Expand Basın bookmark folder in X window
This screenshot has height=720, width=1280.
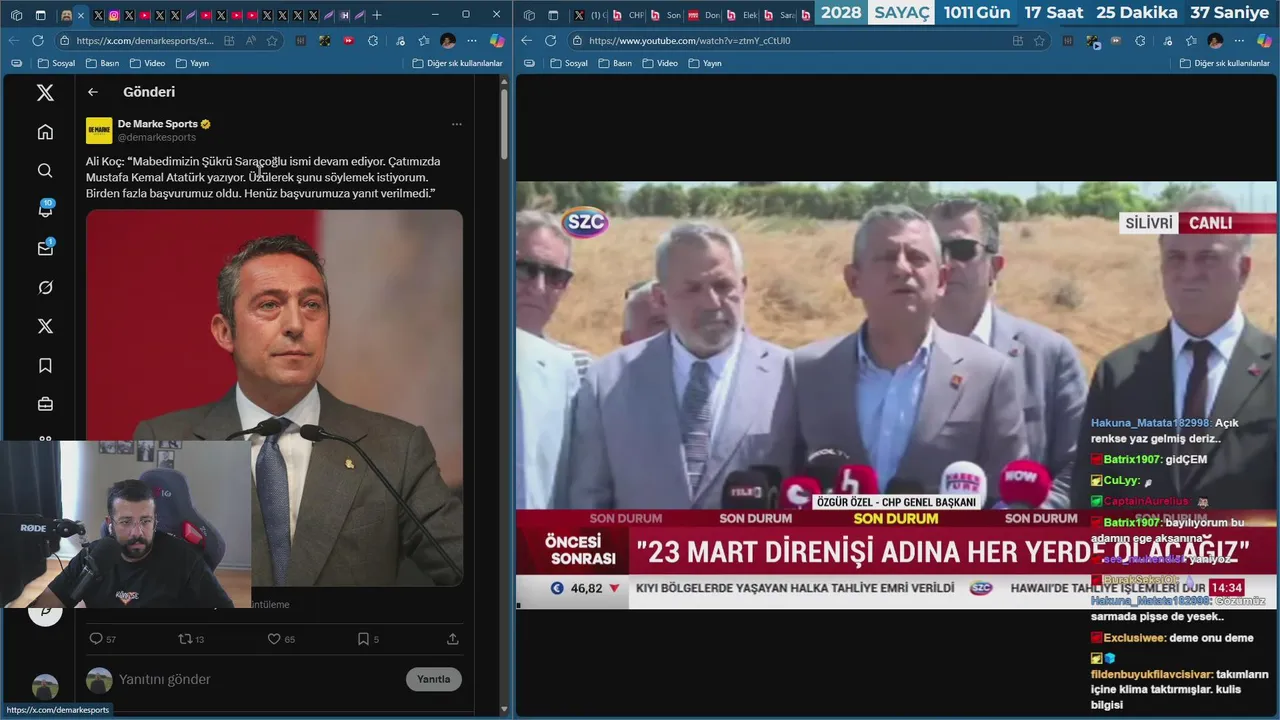(x=103, y=63)
